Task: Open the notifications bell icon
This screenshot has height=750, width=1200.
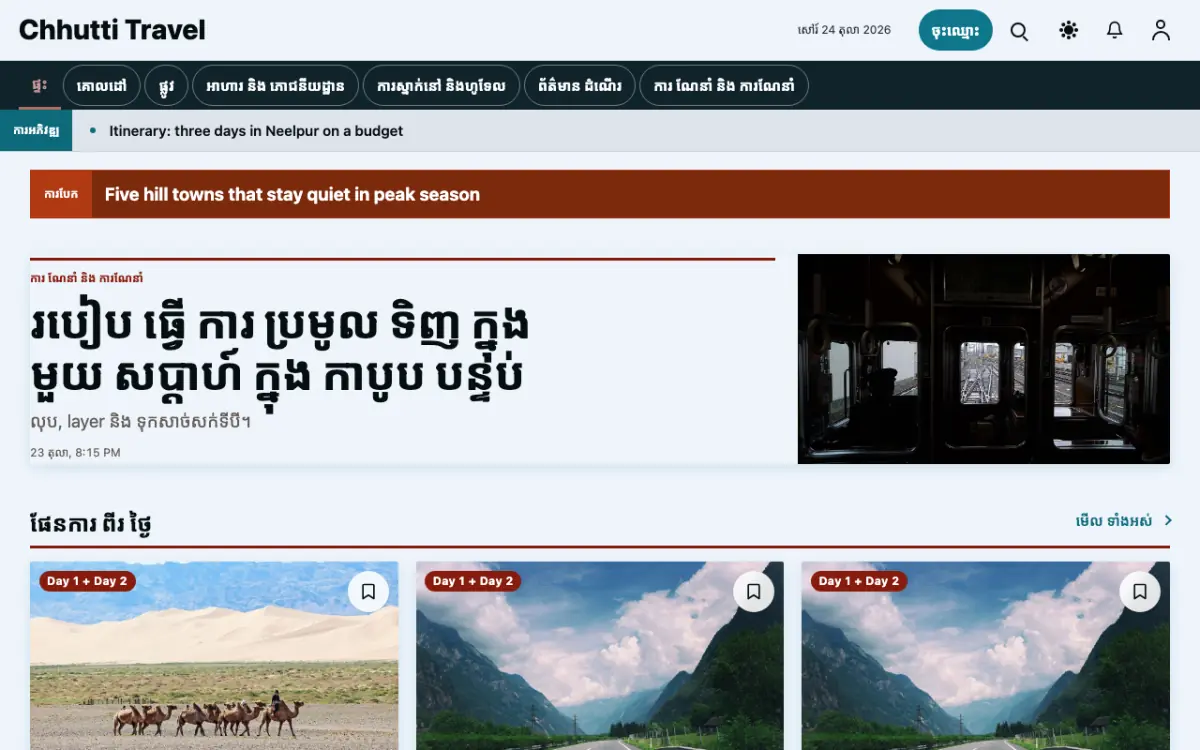Action: [1114, 31]
